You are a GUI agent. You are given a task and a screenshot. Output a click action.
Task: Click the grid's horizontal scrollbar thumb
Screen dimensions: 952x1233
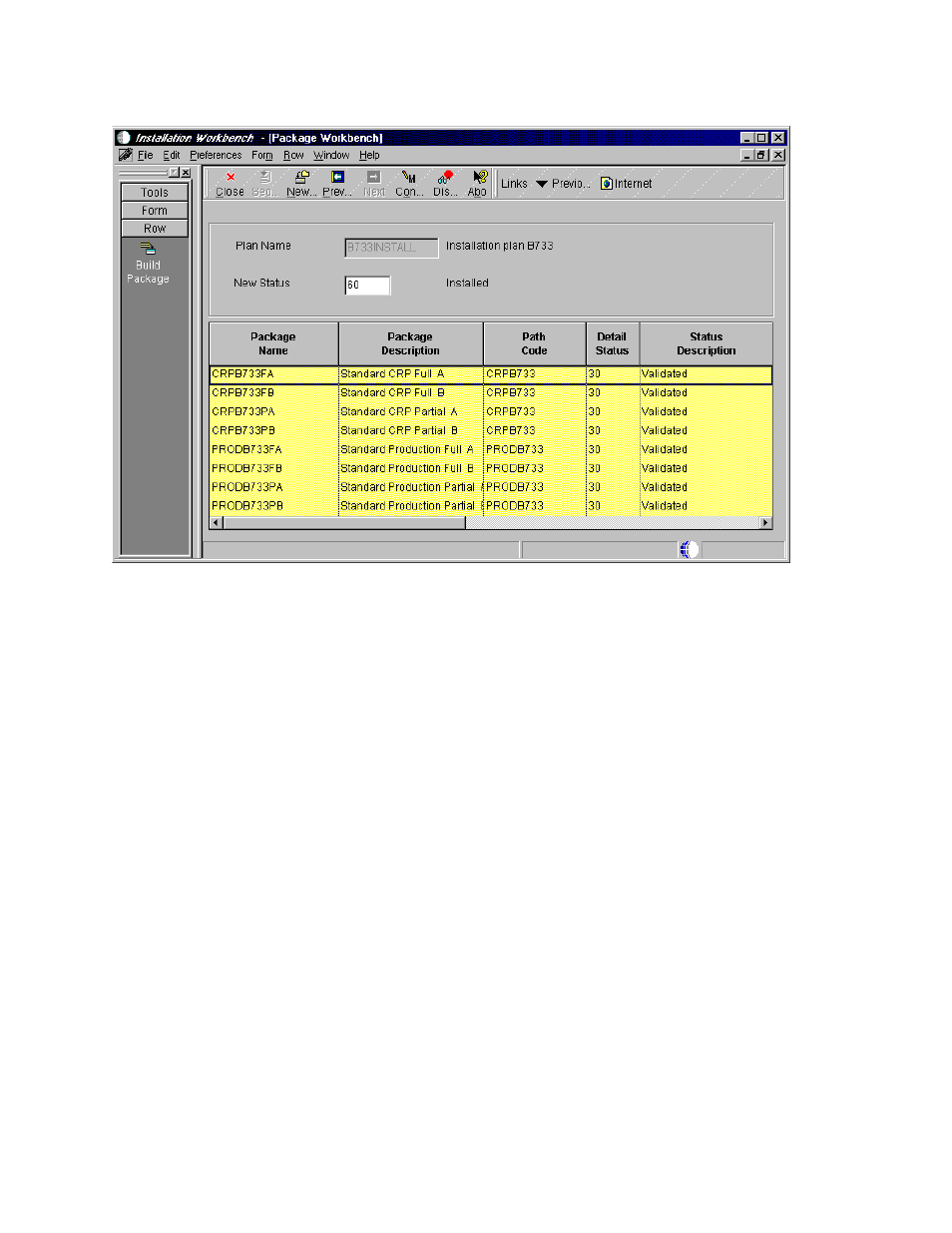pyautogui.click(x=343, y=523)
